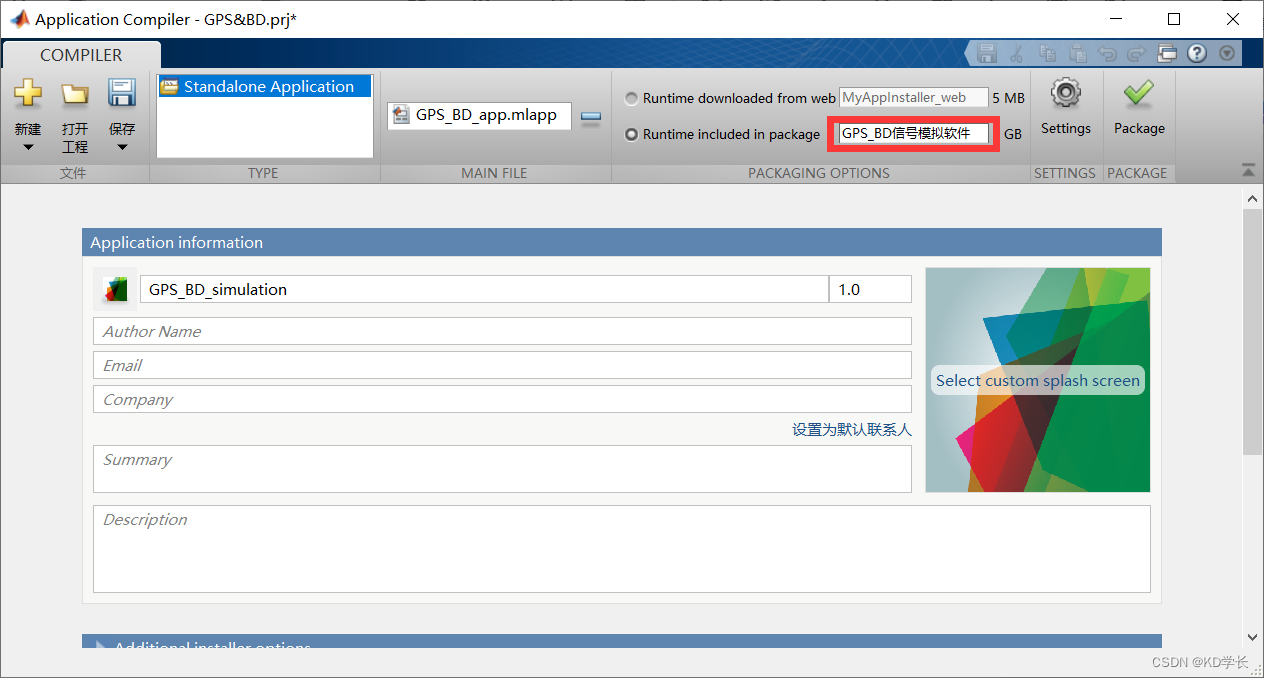Open the Settings gear

(1065, 93)
